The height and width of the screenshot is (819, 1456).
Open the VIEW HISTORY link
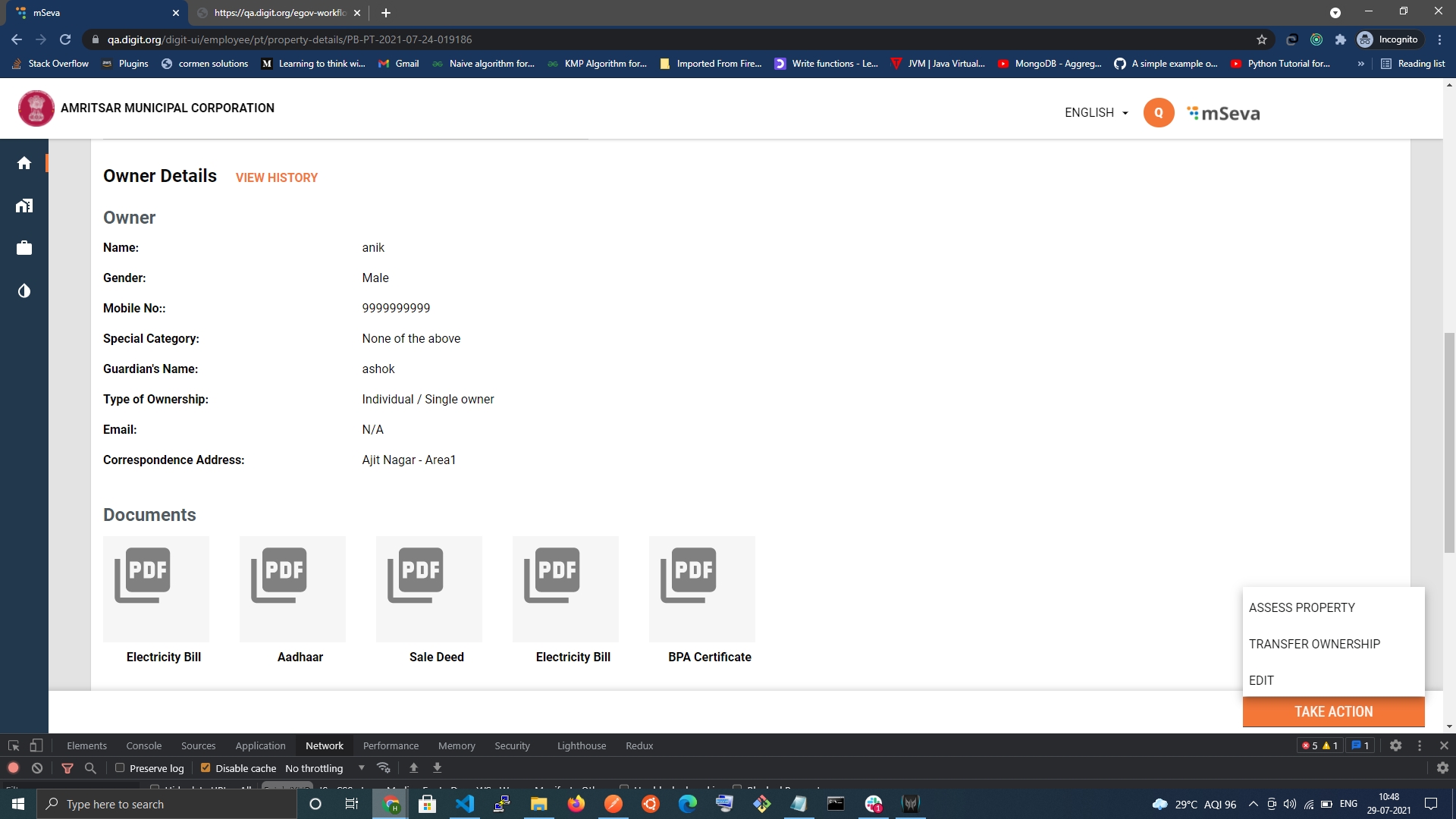[x=276, y=177]
